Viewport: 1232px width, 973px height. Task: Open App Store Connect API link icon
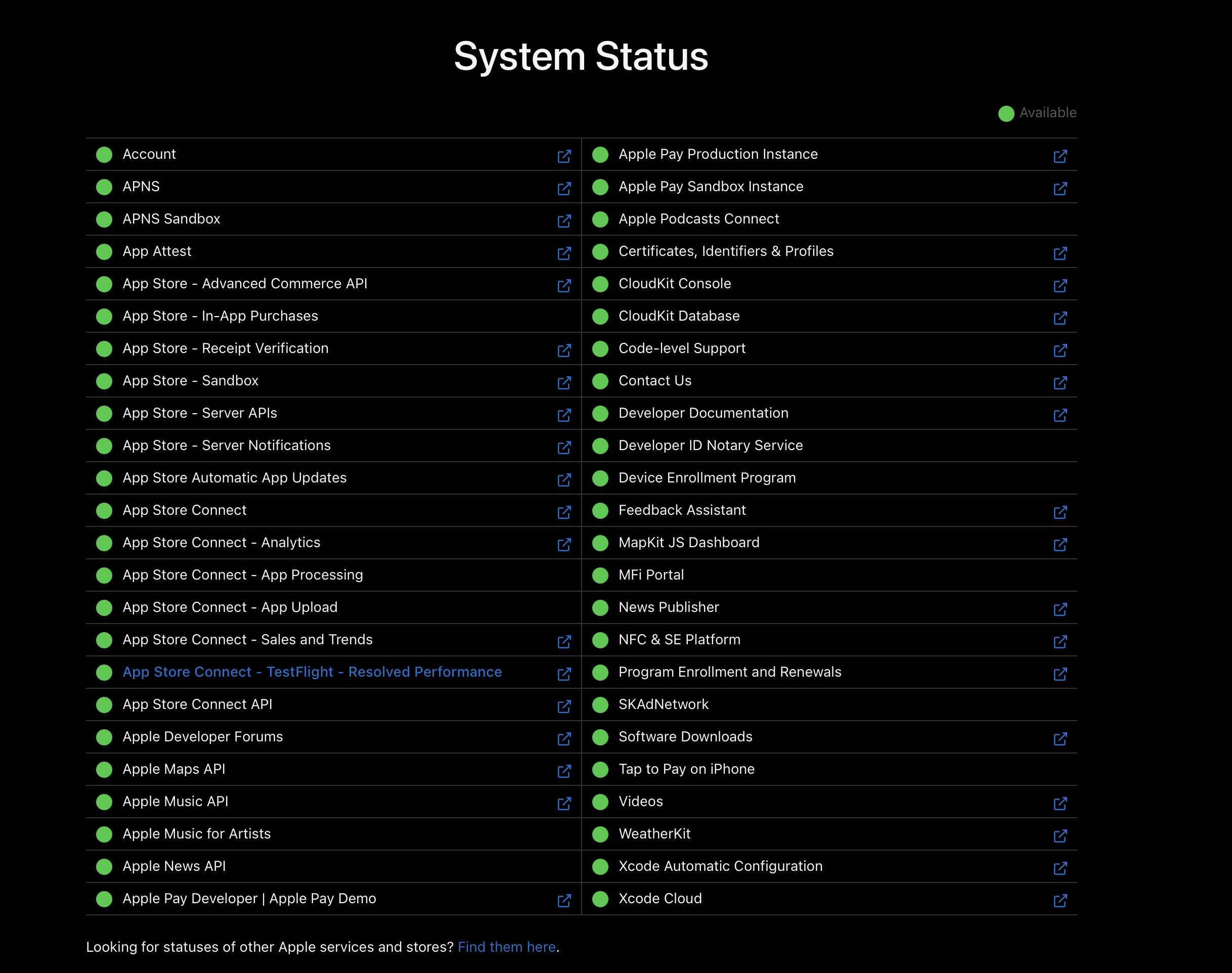pos(564,706)
